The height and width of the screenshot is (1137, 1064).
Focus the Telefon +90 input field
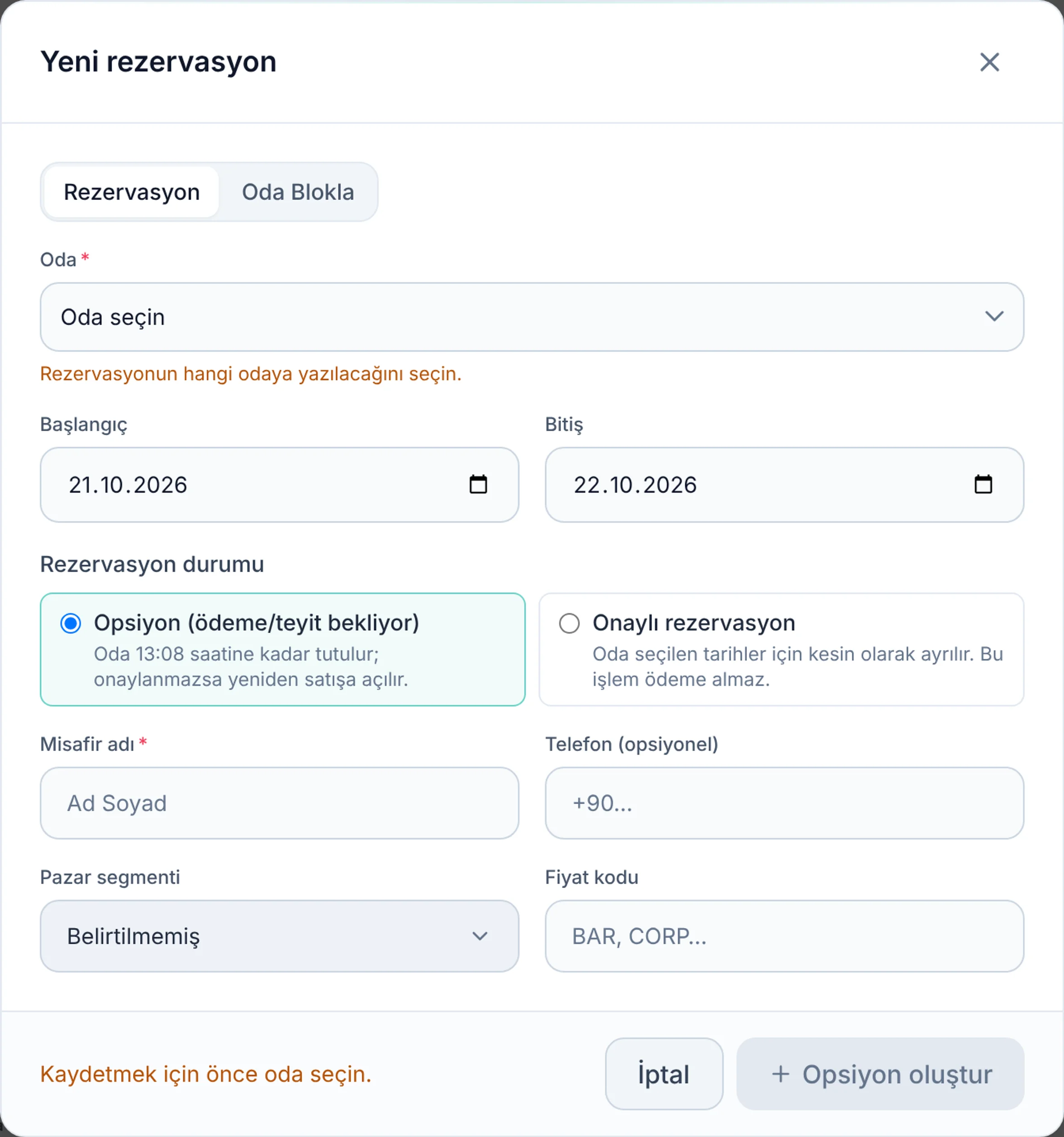[784, 803]
